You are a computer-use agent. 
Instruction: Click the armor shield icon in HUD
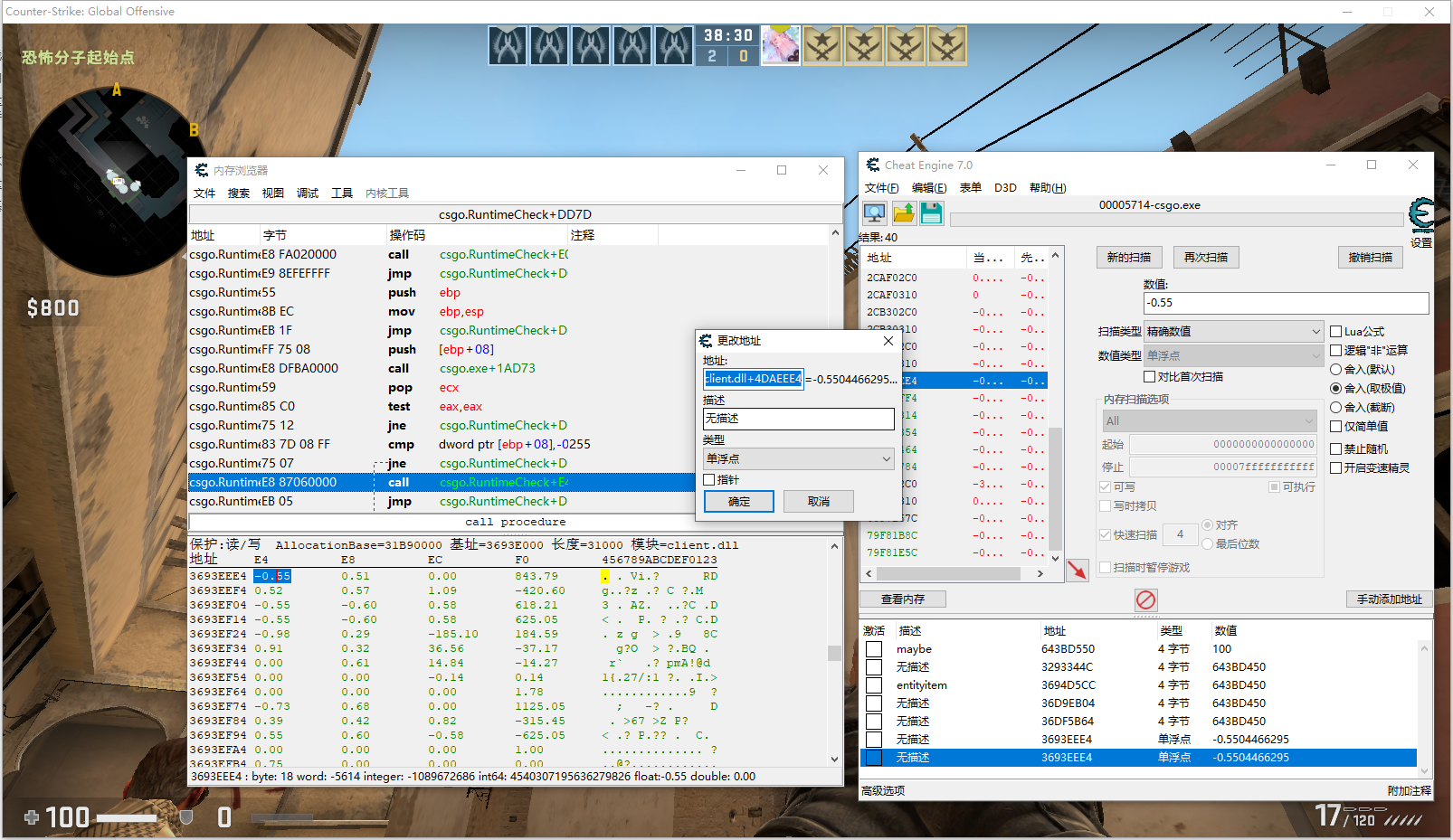tap(186, 817)
